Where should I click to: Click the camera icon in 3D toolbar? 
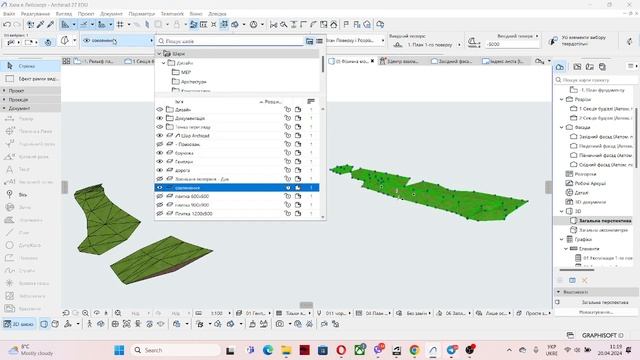point(280,324)
